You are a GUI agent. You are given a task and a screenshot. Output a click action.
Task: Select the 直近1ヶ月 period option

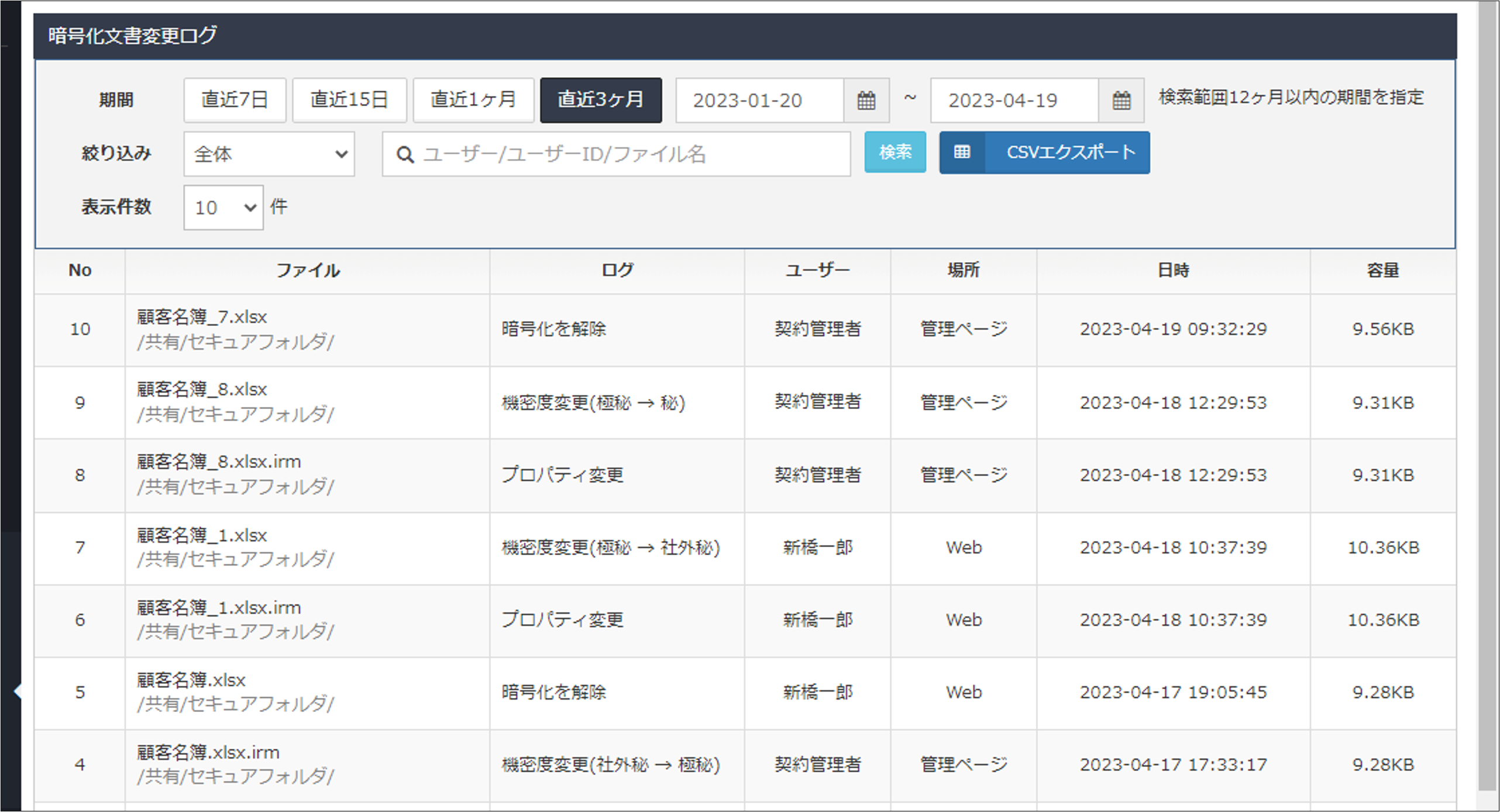[473, 100]
